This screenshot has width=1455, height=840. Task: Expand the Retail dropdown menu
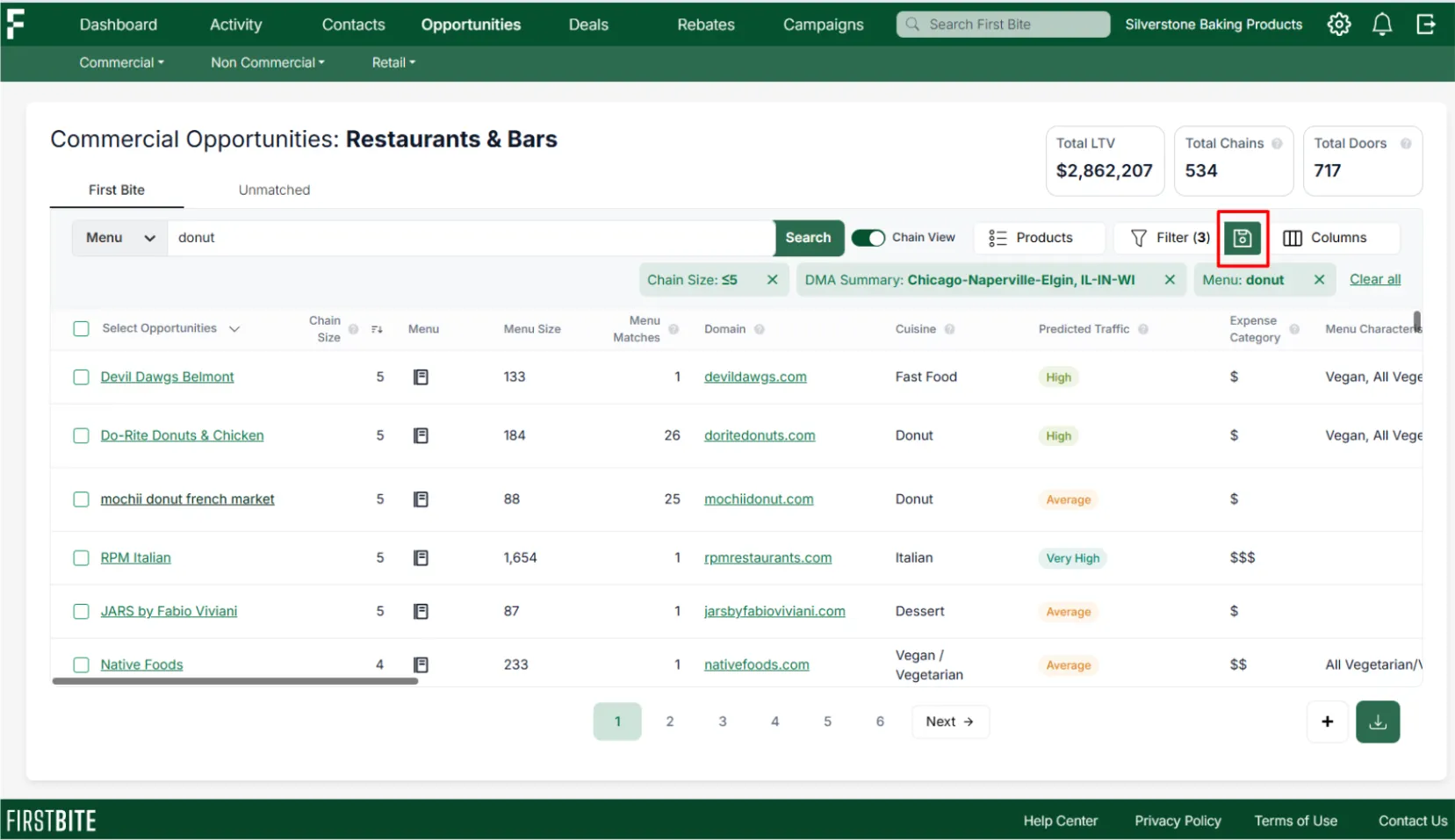tap(393, 63)
